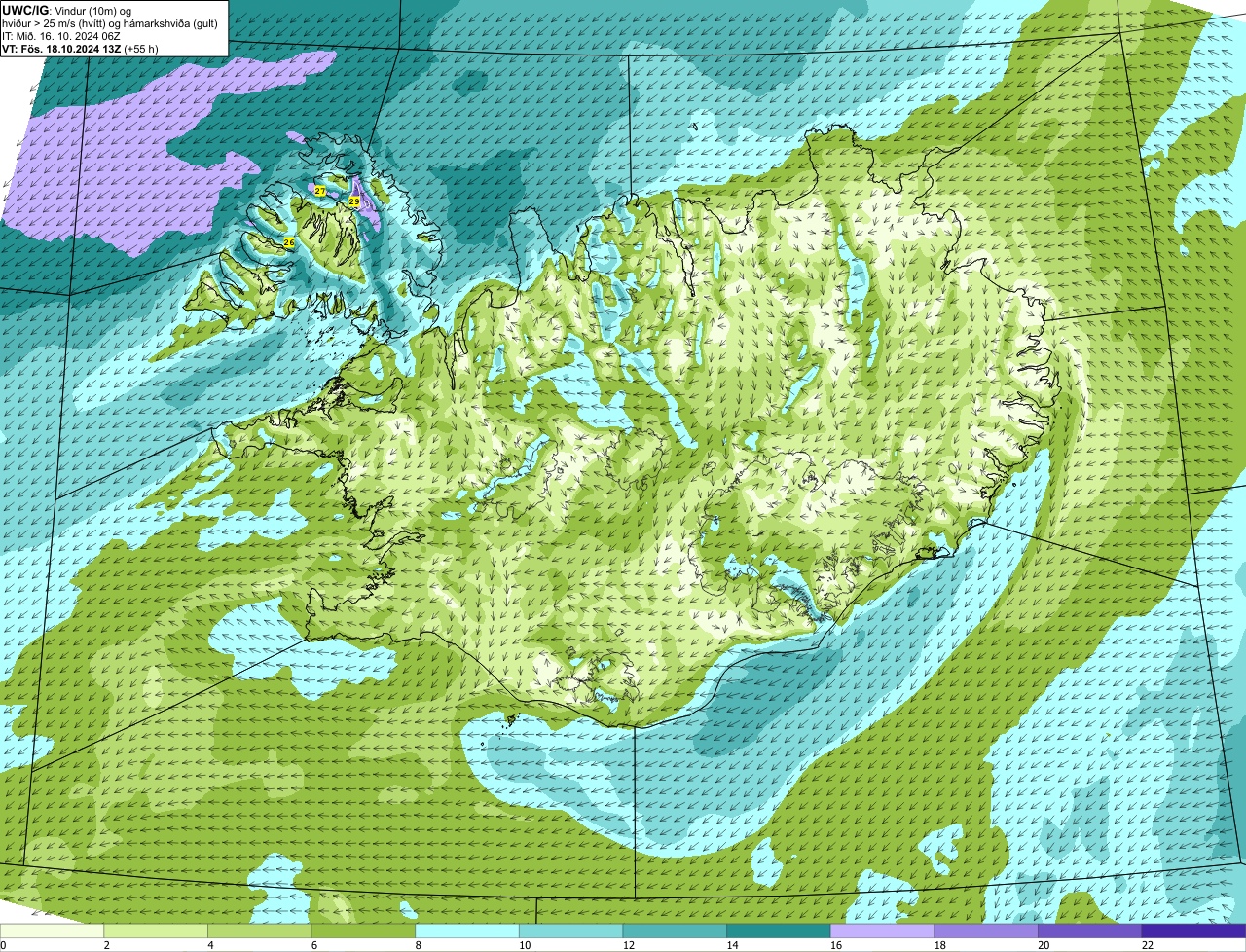Screen dimensions: 1246x952
Task: Click the legend scale number 0
Action: 3,945
